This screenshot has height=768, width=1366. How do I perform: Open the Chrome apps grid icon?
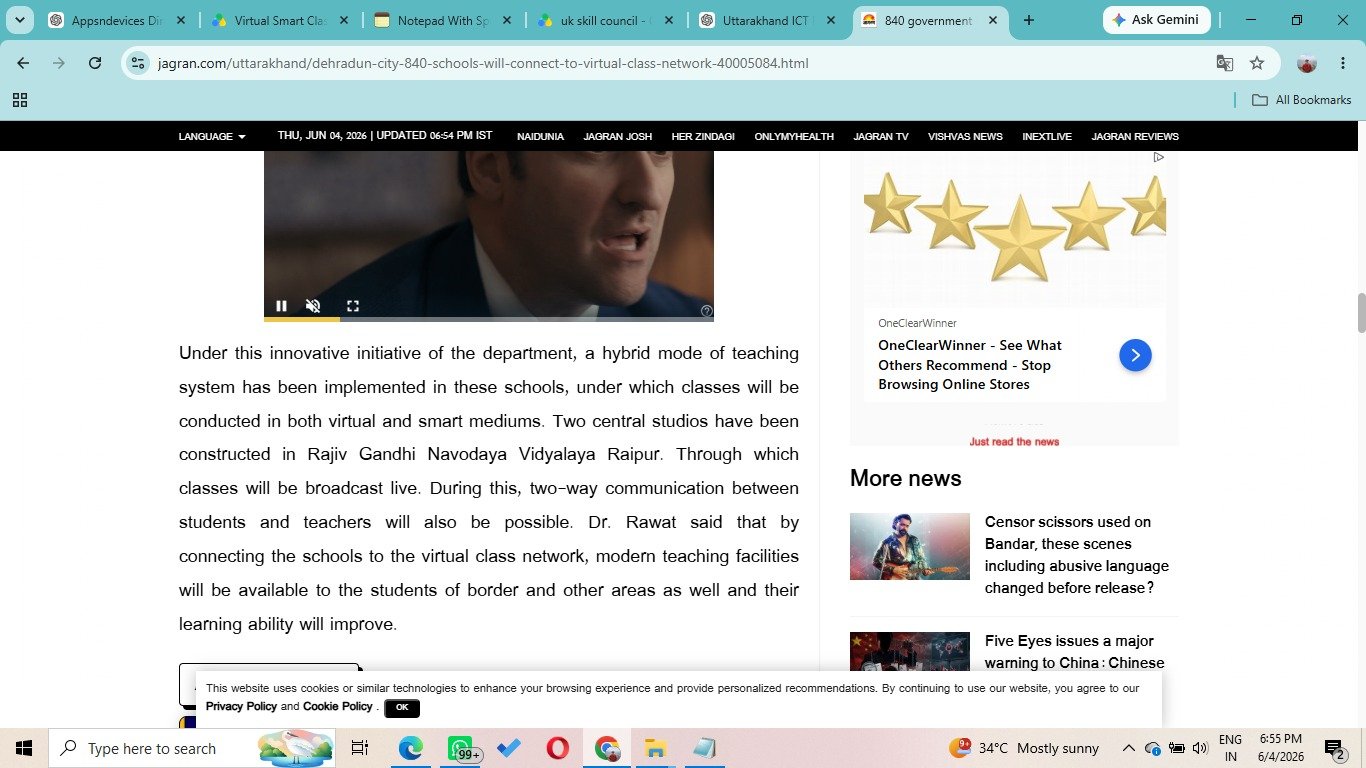20,100
